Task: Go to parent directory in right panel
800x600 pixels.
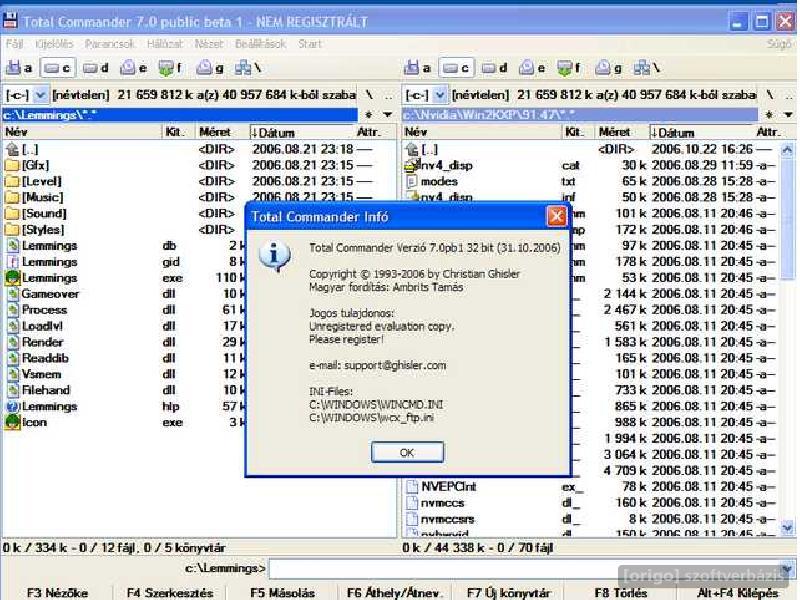Action: point(789,95)
